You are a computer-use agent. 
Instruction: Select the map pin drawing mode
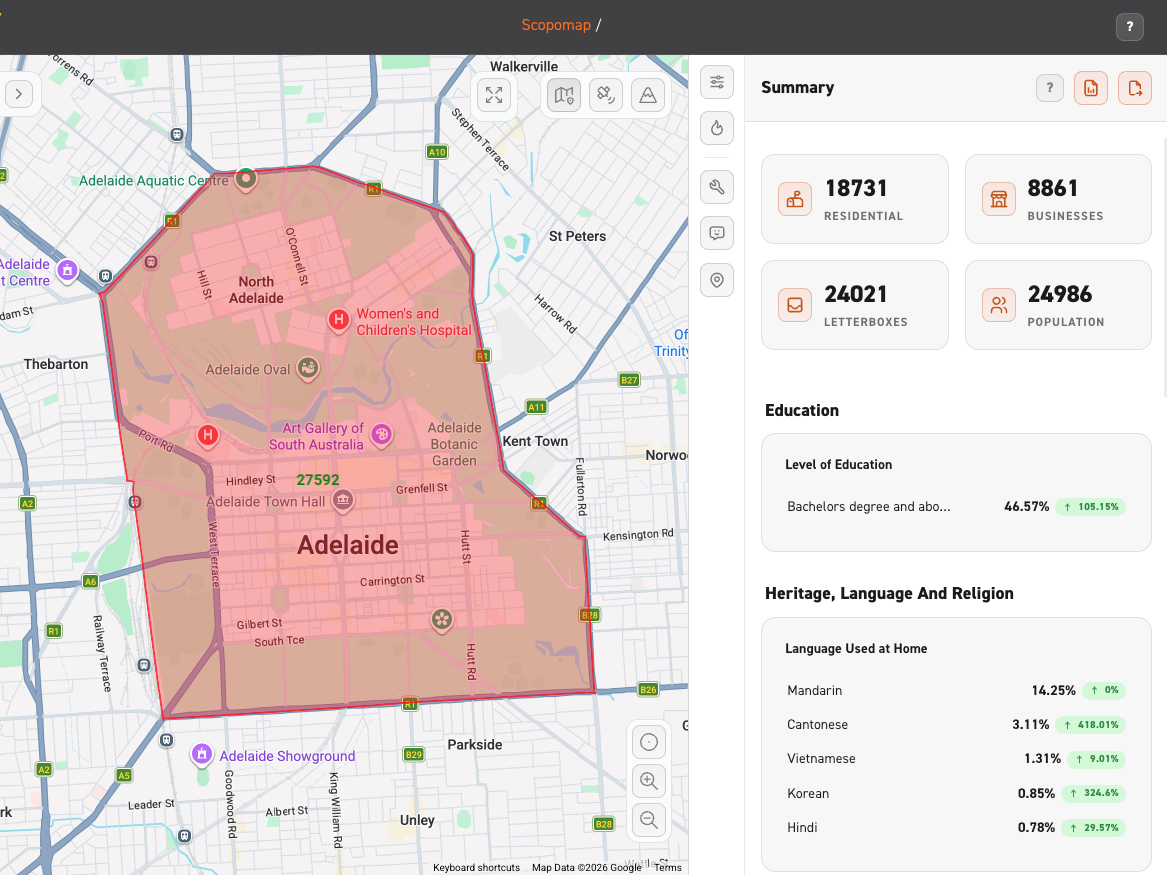tap(564, 95)
